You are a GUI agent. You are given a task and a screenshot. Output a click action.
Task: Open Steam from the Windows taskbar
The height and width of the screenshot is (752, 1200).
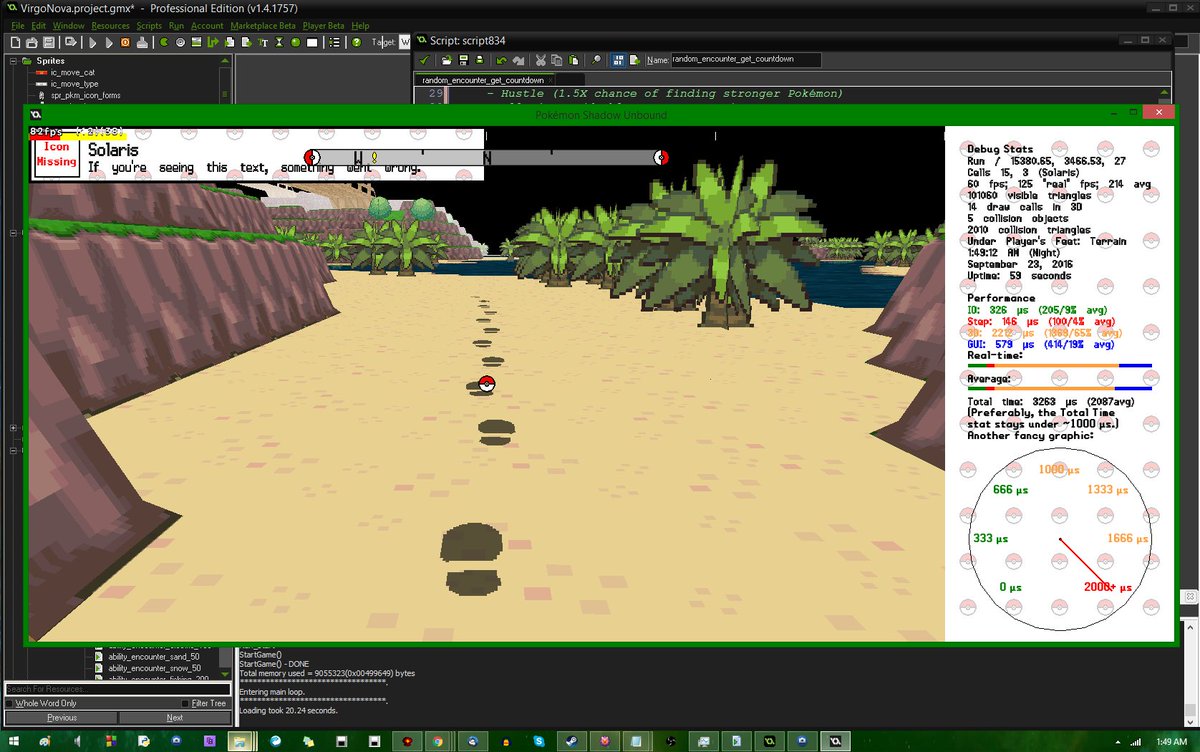coord(570,741)
